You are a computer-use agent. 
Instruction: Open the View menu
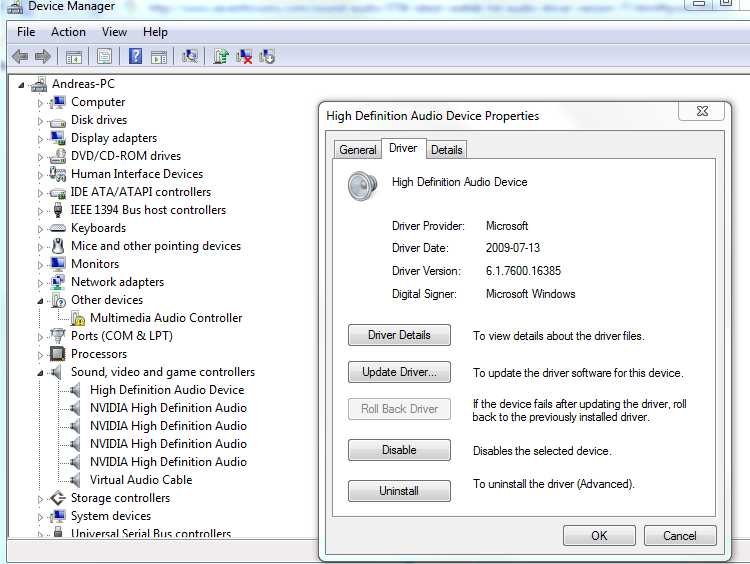point(114,32)
